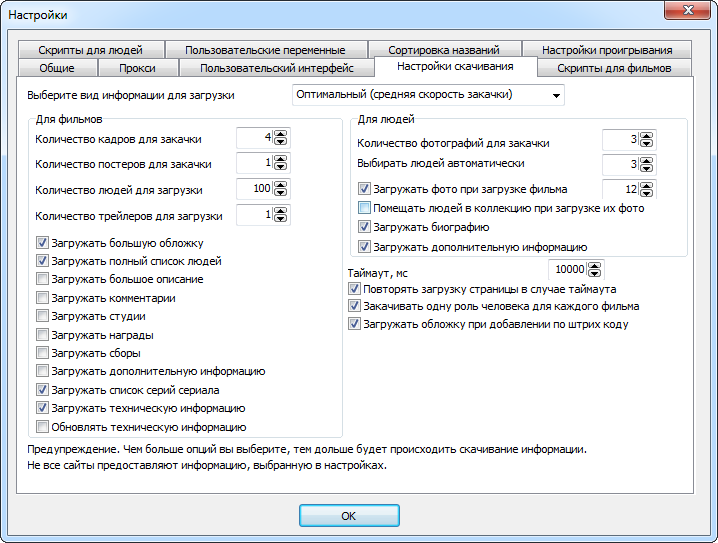Uncheck Закачивать одну роль человека
This screenshot has width=718, height=543.
pyautogui.click(x=354, y=306)
